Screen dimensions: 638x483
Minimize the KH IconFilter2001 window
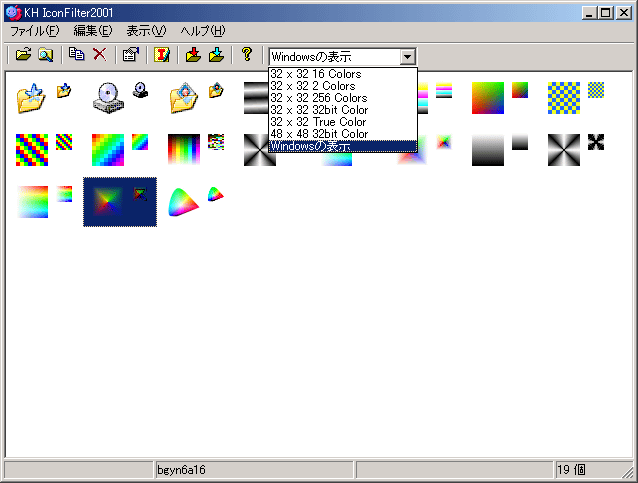[x=590, y=13]
